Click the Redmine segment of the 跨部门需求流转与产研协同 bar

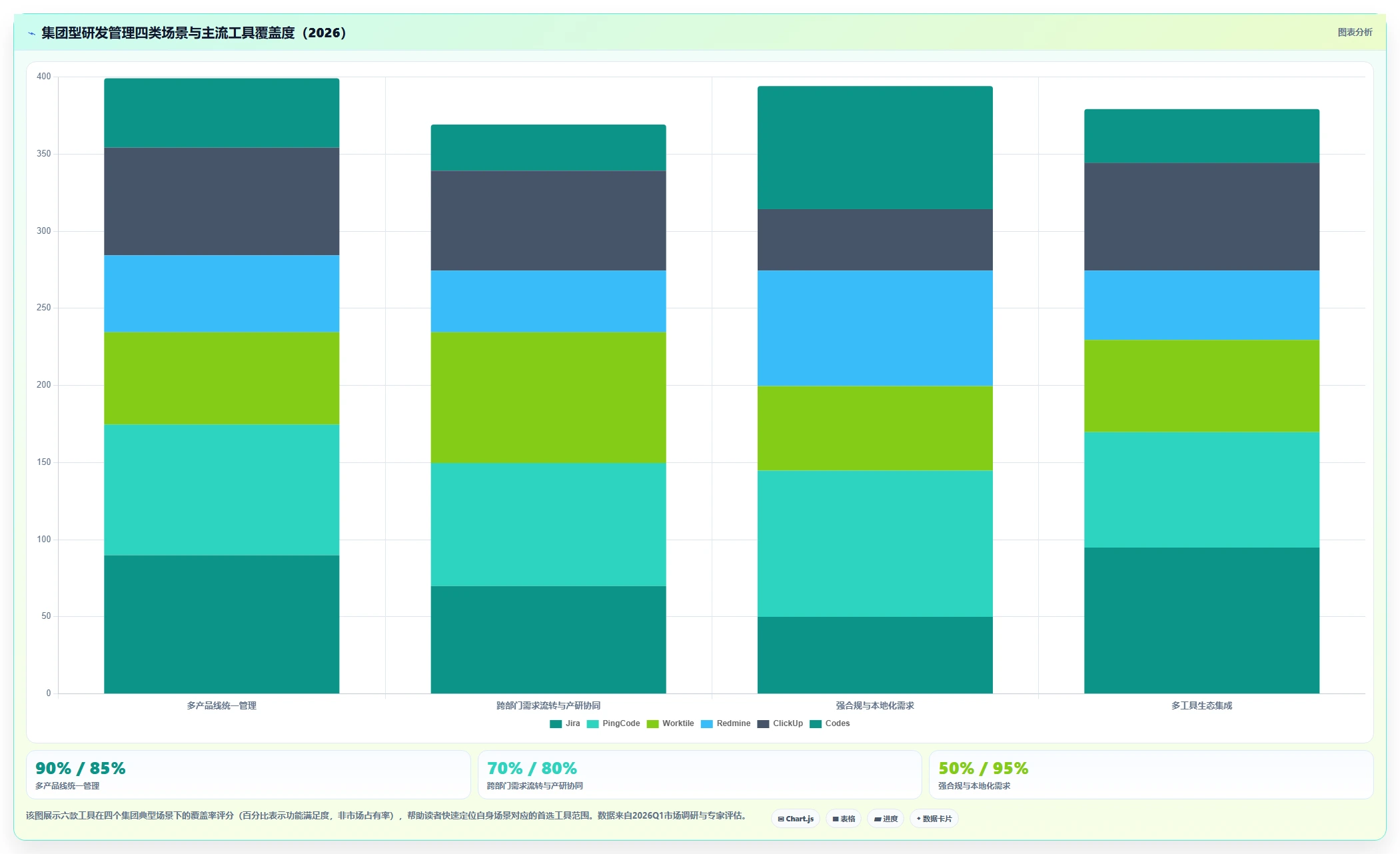pyautogui.click(x=548, y=301)
